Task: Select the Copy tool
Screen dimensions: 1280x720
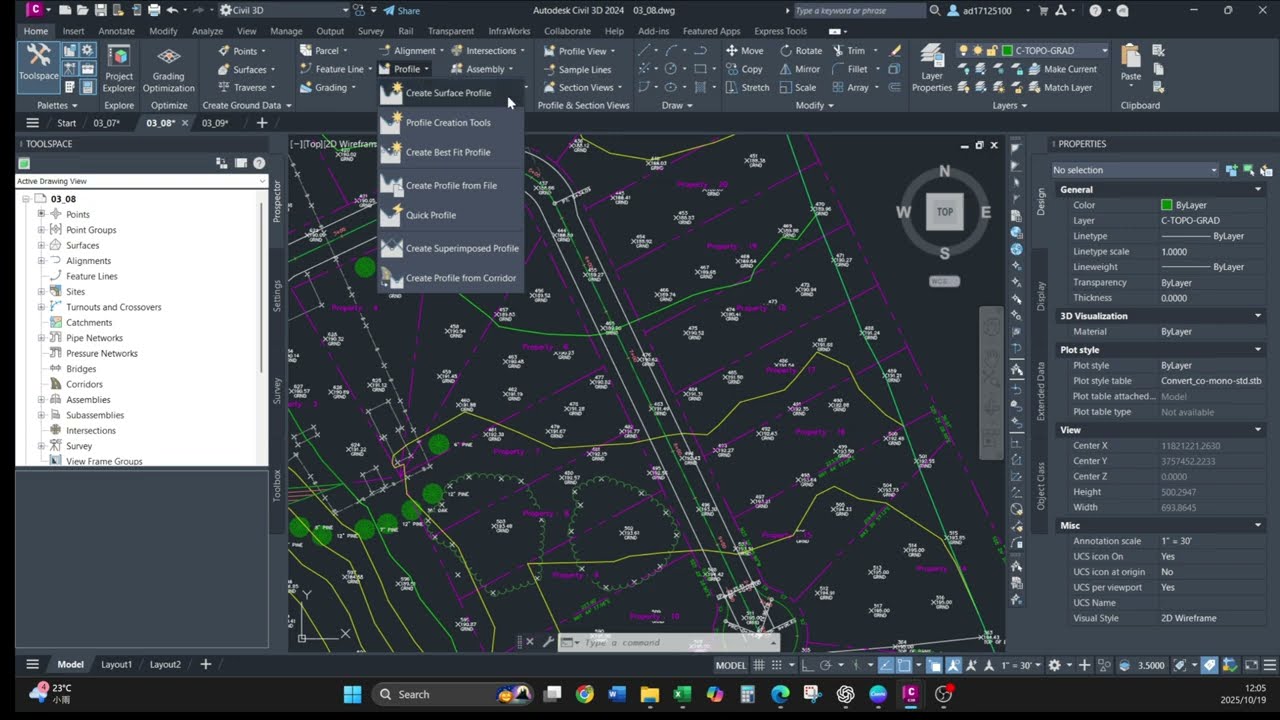Action: [x=744, y=69]
